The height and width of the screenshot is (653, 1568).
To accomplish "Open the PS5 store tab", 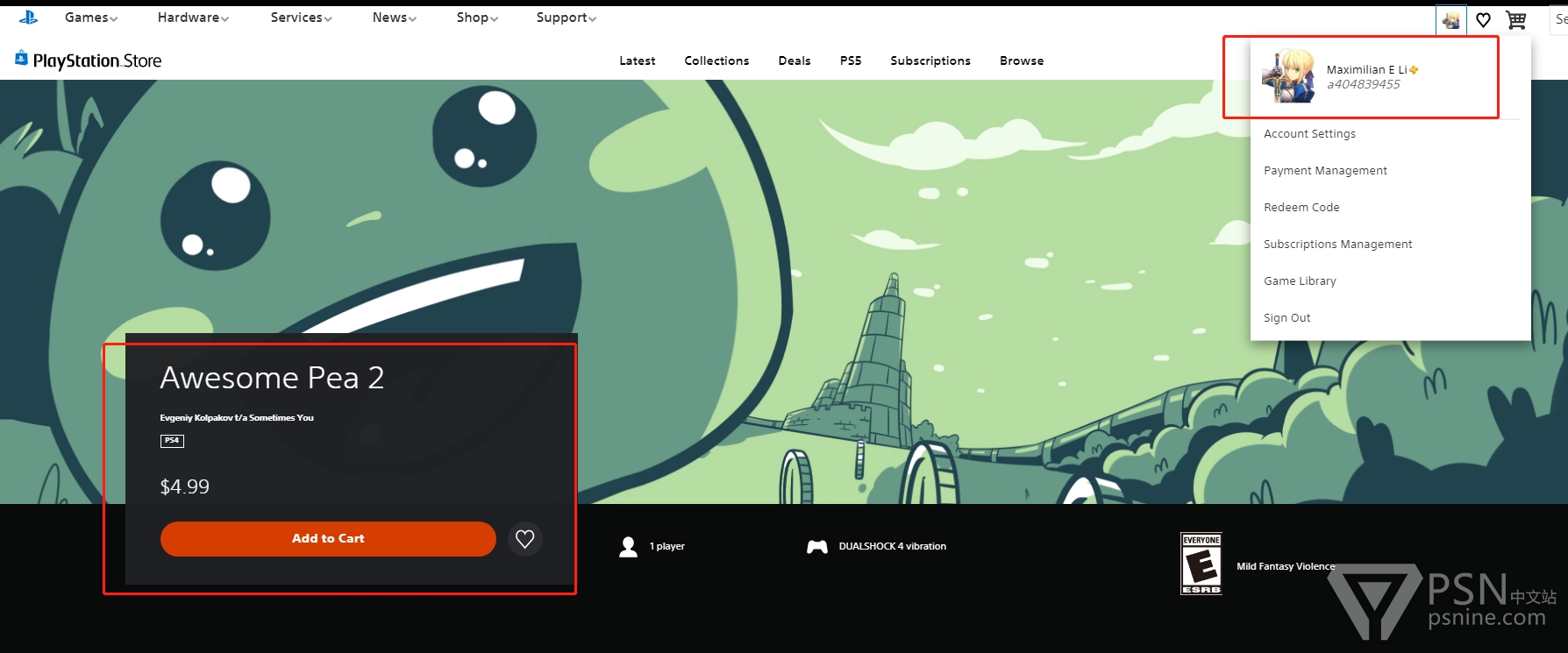I will tap(851, 60).
